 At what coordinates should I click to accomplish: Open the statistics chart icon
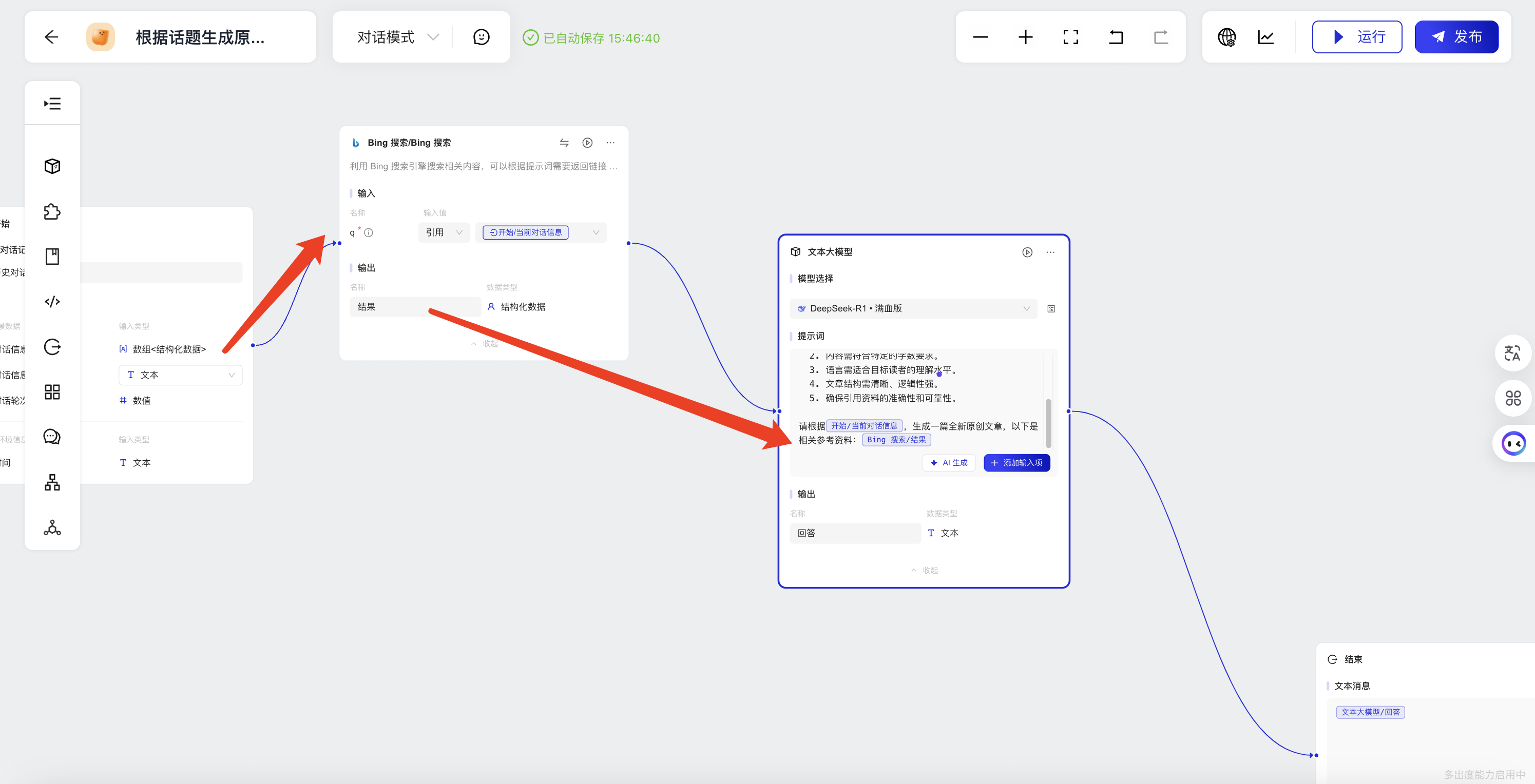1265,37
